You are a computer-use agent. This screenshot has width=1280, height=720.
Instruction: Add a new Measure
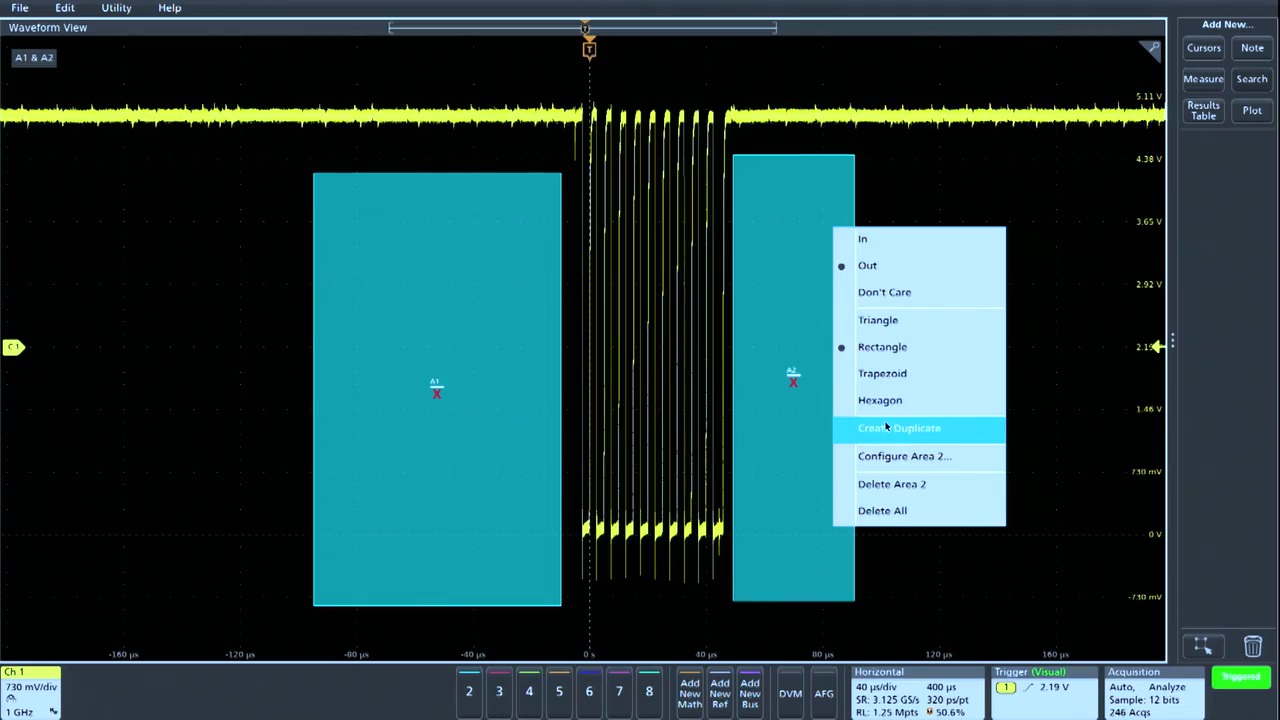tap(1203, 79)
